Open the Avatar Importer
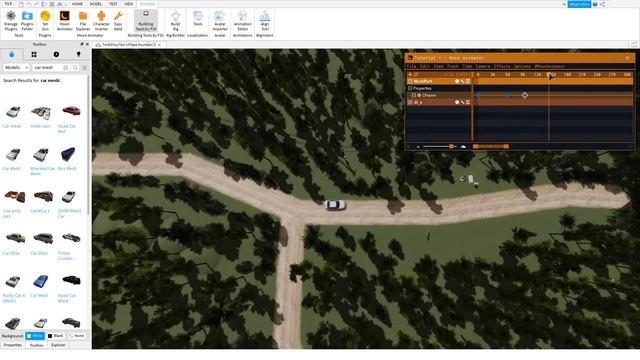The height and width of the screenshot is (360, 640). click(220, 21)
